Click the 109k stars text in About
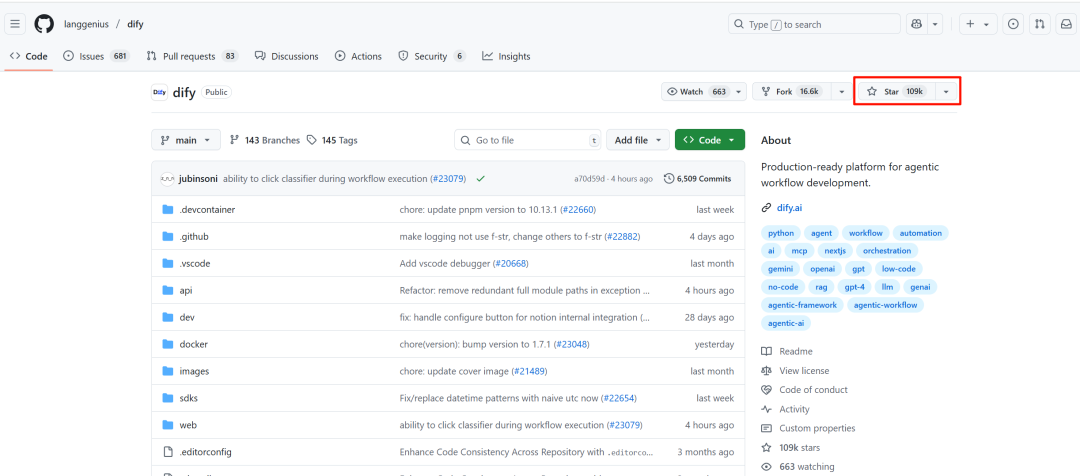The height and width of the screenshot is (476, 1080). tap(800, 447)
